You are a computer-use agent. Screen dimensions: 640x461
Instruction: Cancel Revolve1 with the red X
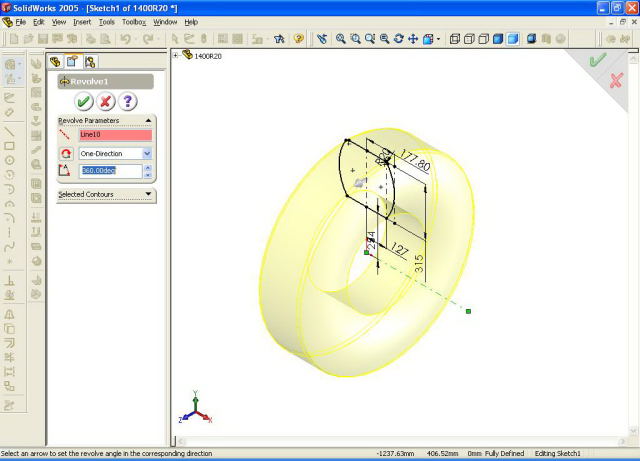106,101
